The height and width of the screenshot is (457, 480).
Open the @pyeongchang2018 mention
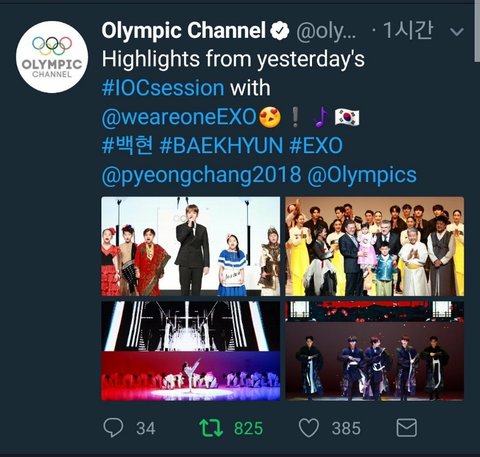(x=201, y=175)
